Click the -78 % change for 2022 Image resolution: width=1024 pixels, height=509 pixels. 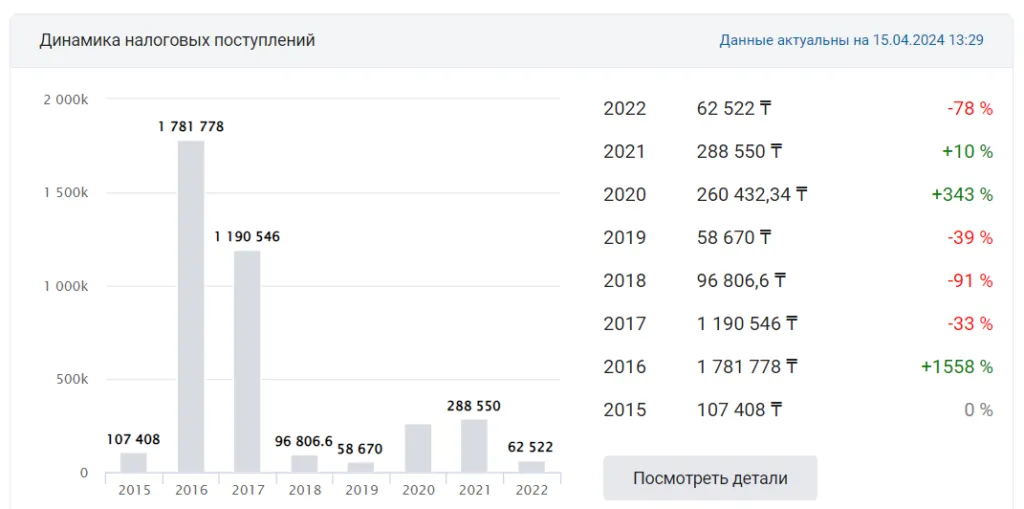pyautogui.click(x=969, y=108)
